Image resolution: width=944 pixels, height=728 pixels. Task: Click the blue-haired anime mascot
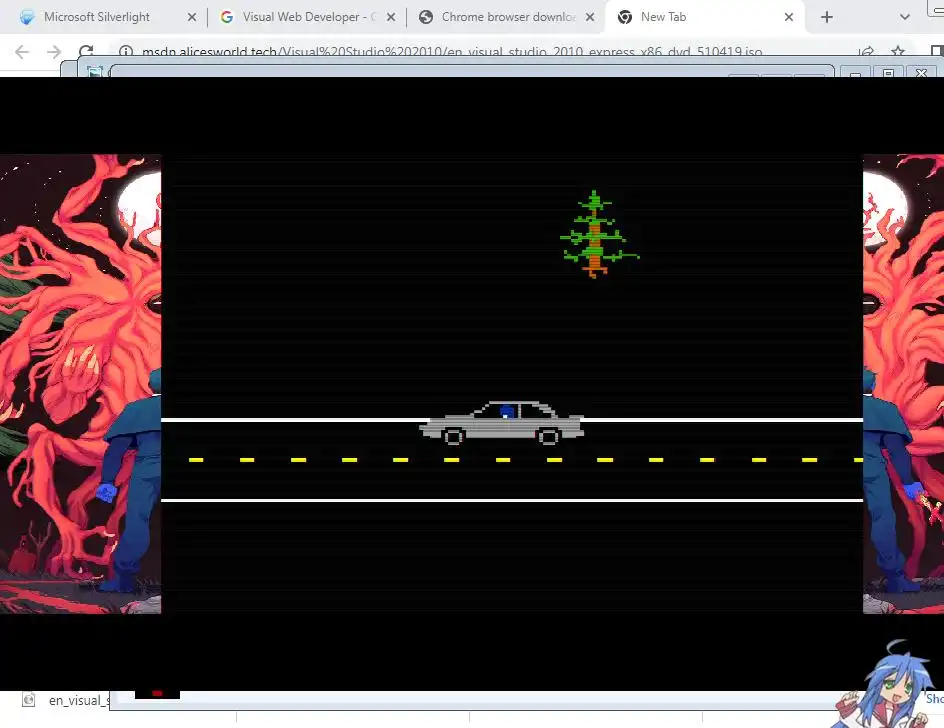[885, 685]
